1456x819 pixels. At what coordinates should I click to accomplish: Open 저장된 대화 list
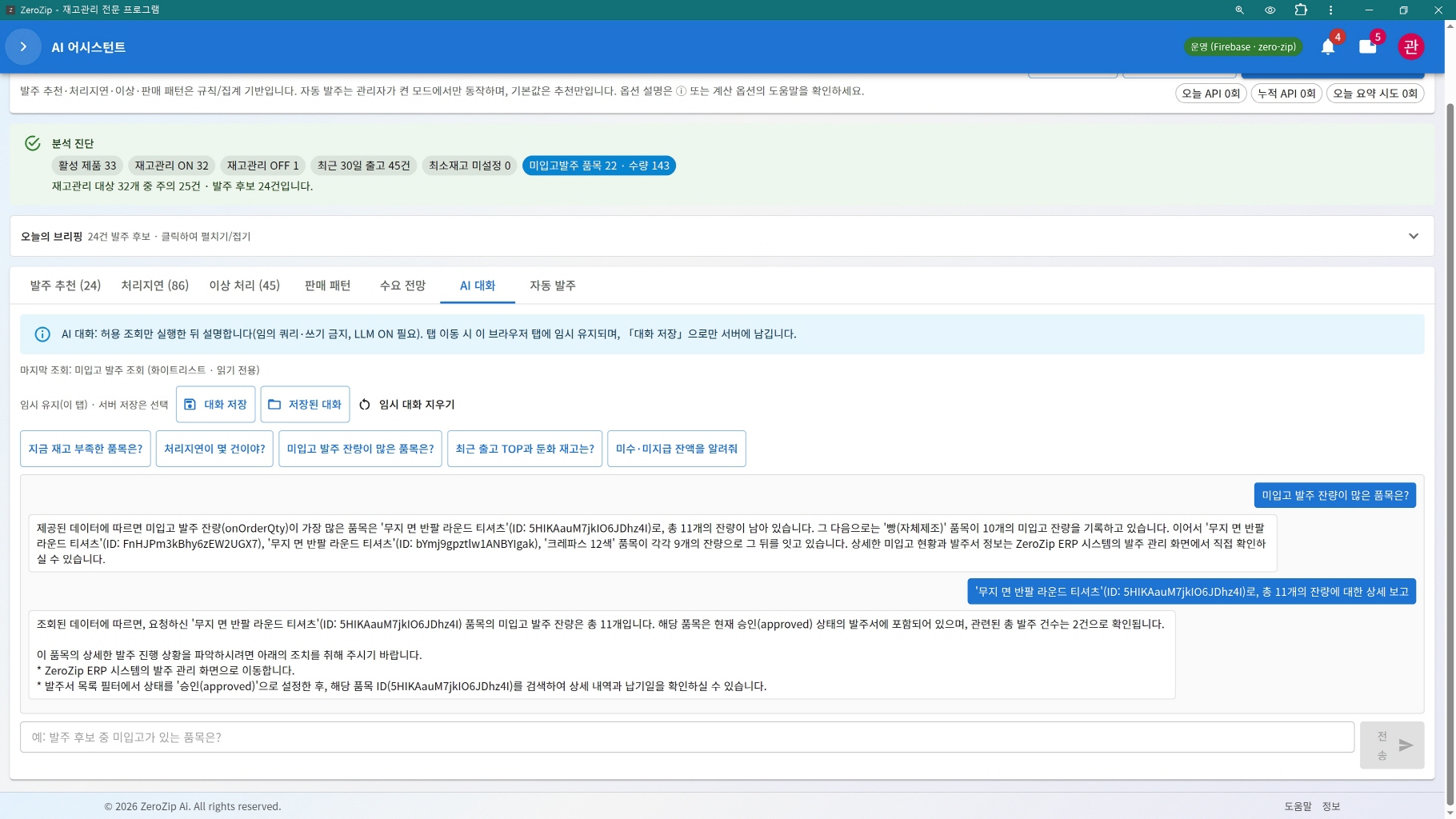coord(305,405)
